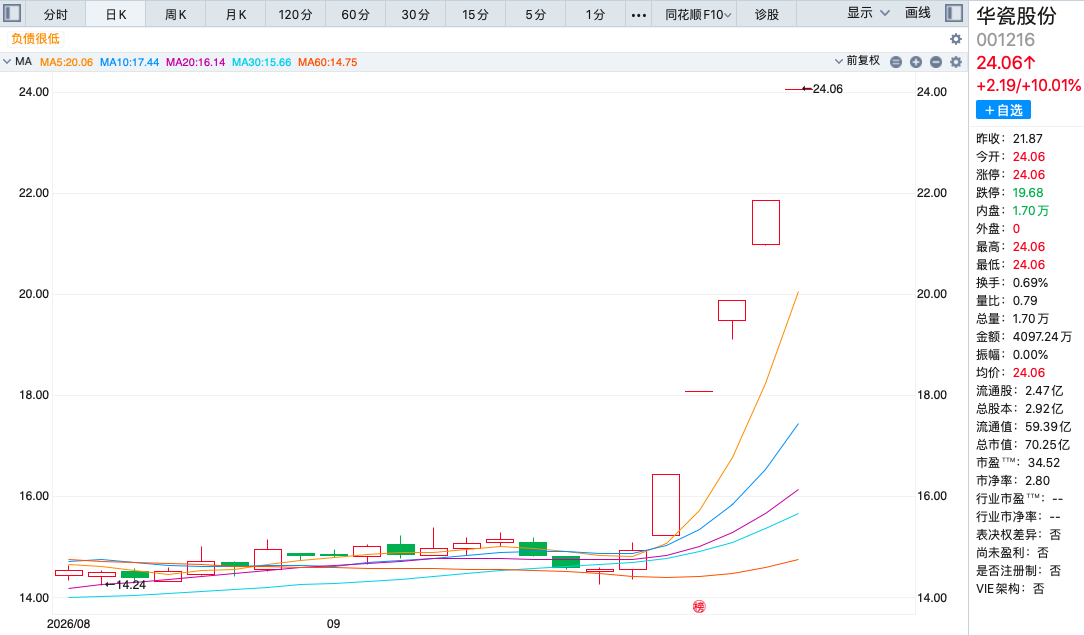
Task: Click the 金额 value 4097.24万
Action: pyautogui.click(x=1042, y=337)
